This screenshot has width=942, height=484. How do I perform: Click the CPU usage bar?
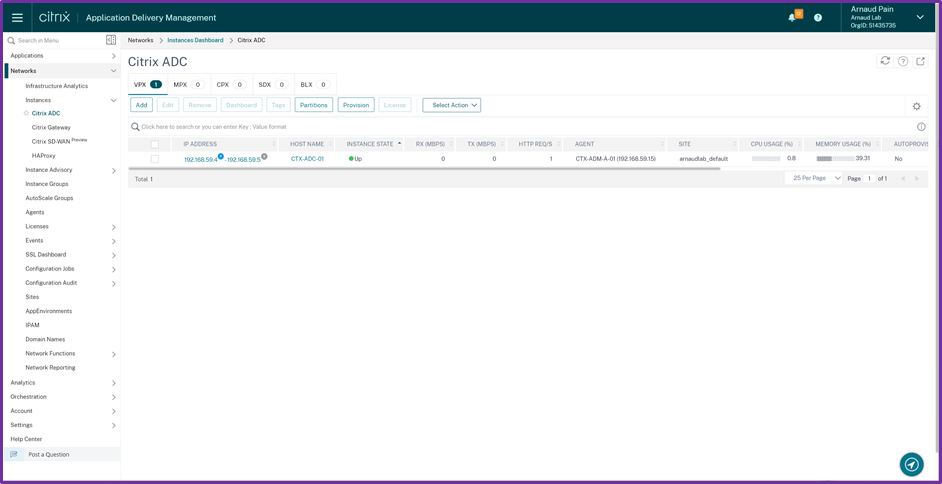tap(766, 159)
